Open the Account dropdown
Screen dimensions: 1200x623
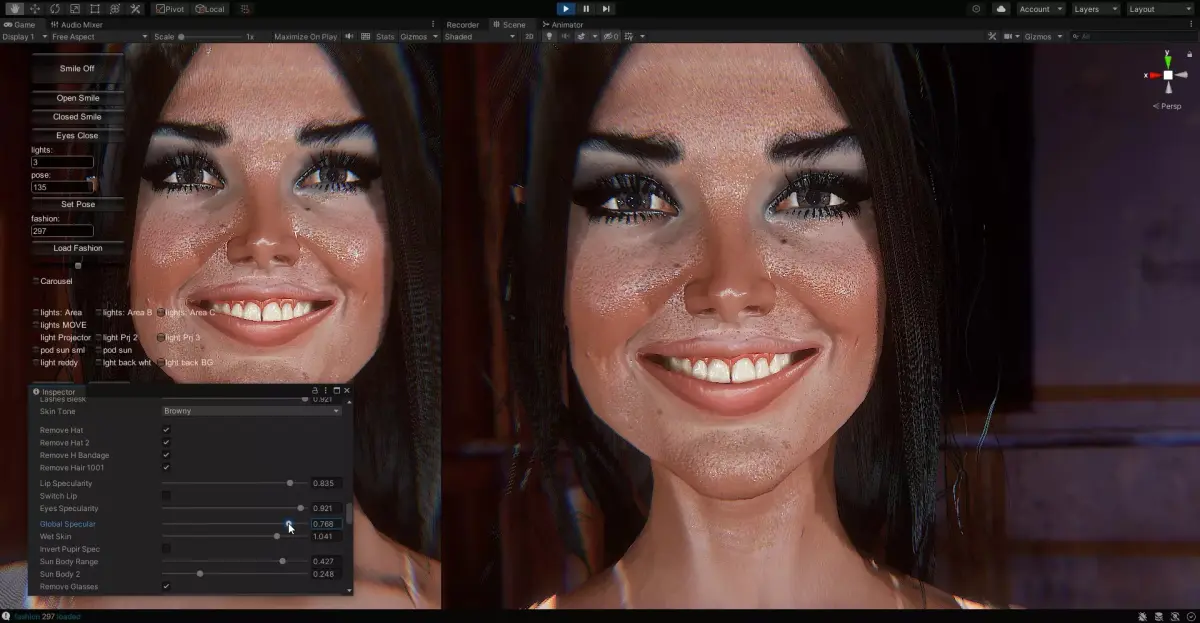(x=1040, y=9)
